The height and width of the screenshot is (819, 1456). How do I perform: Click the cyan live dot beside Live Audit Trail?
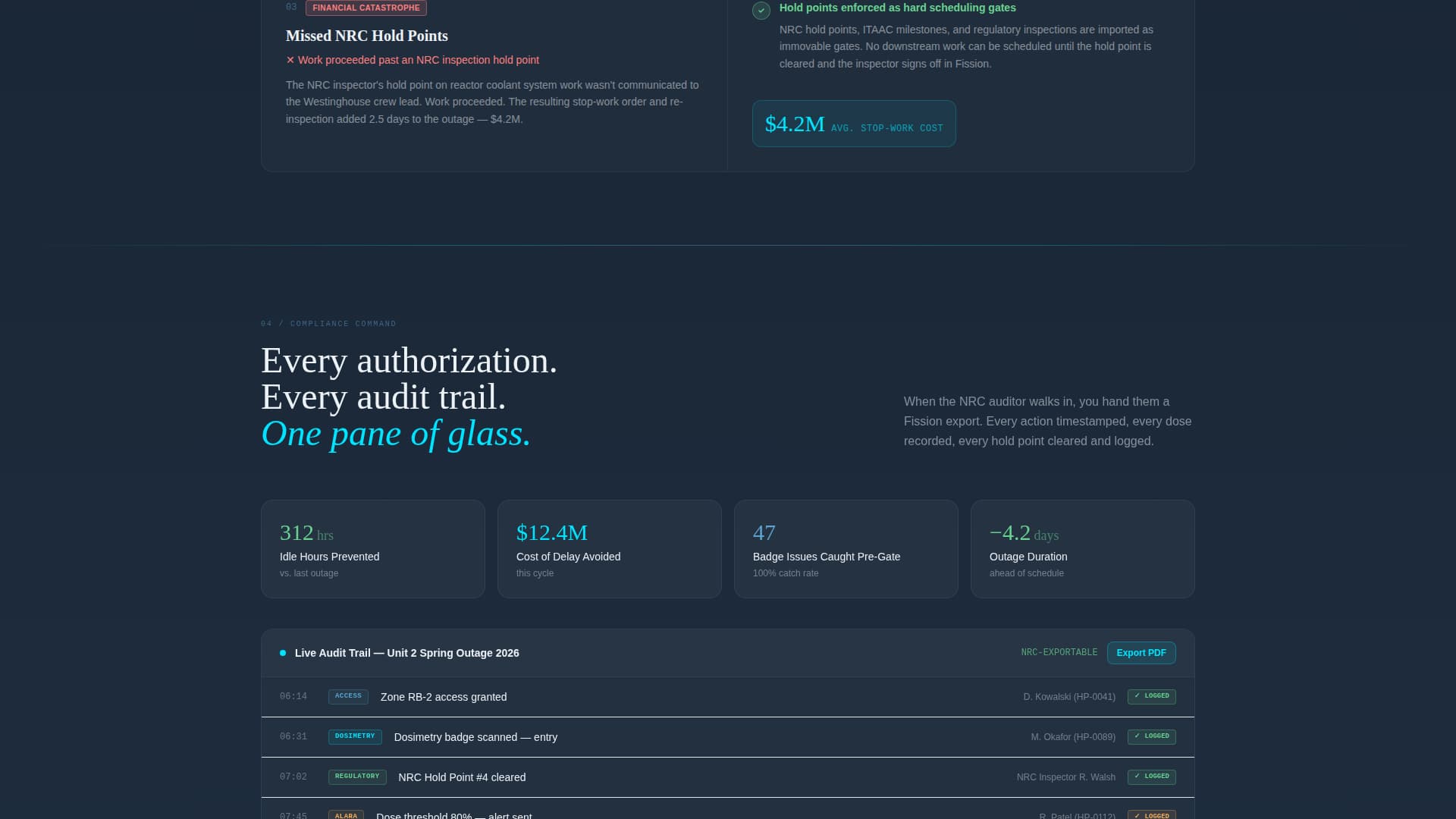(283, 653)
